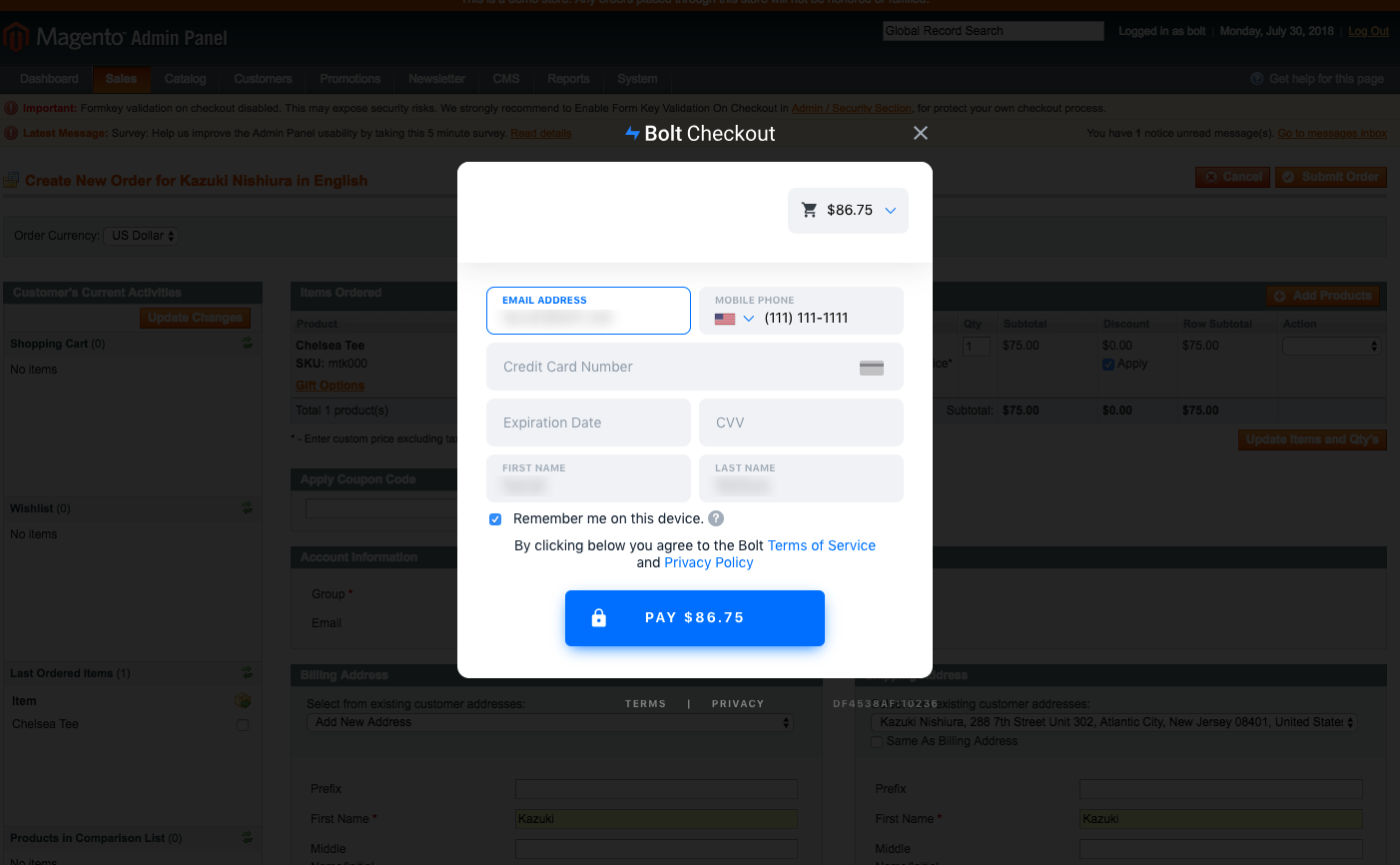Click Get help for this page
Screen dimensions: 1400x865
point(1317,79)
